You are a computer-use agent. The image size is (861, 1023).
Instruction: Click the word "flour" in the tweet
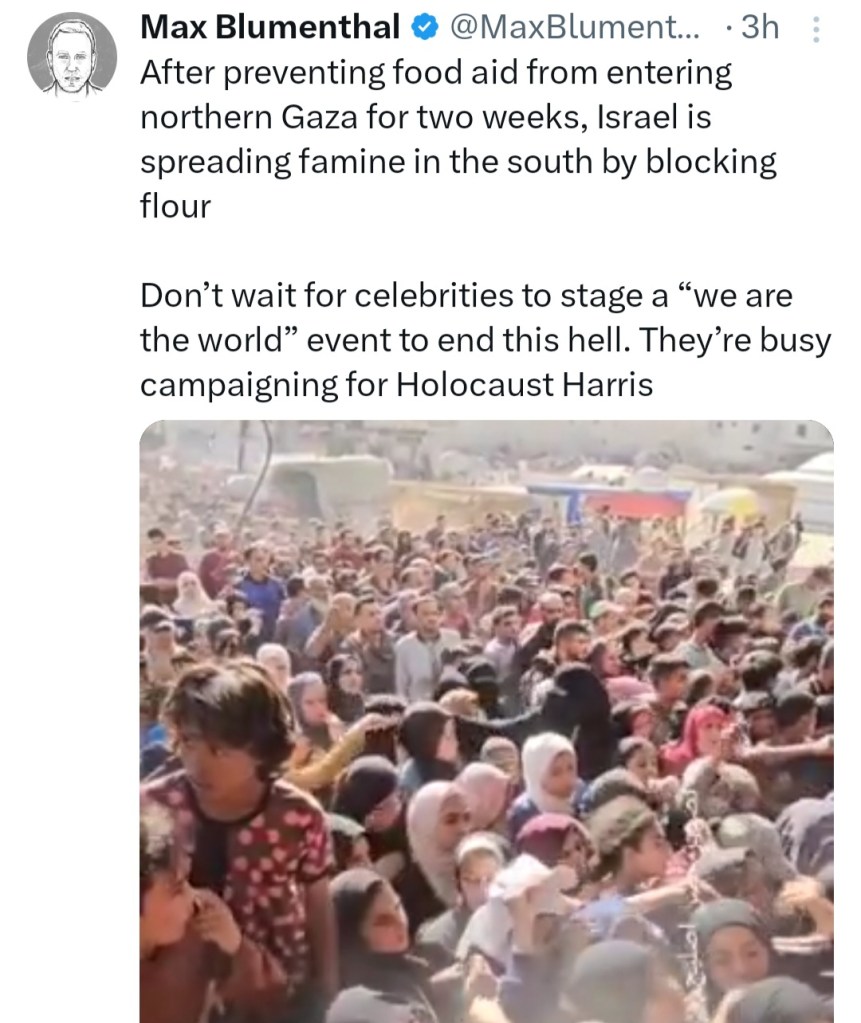coord(175,207)
